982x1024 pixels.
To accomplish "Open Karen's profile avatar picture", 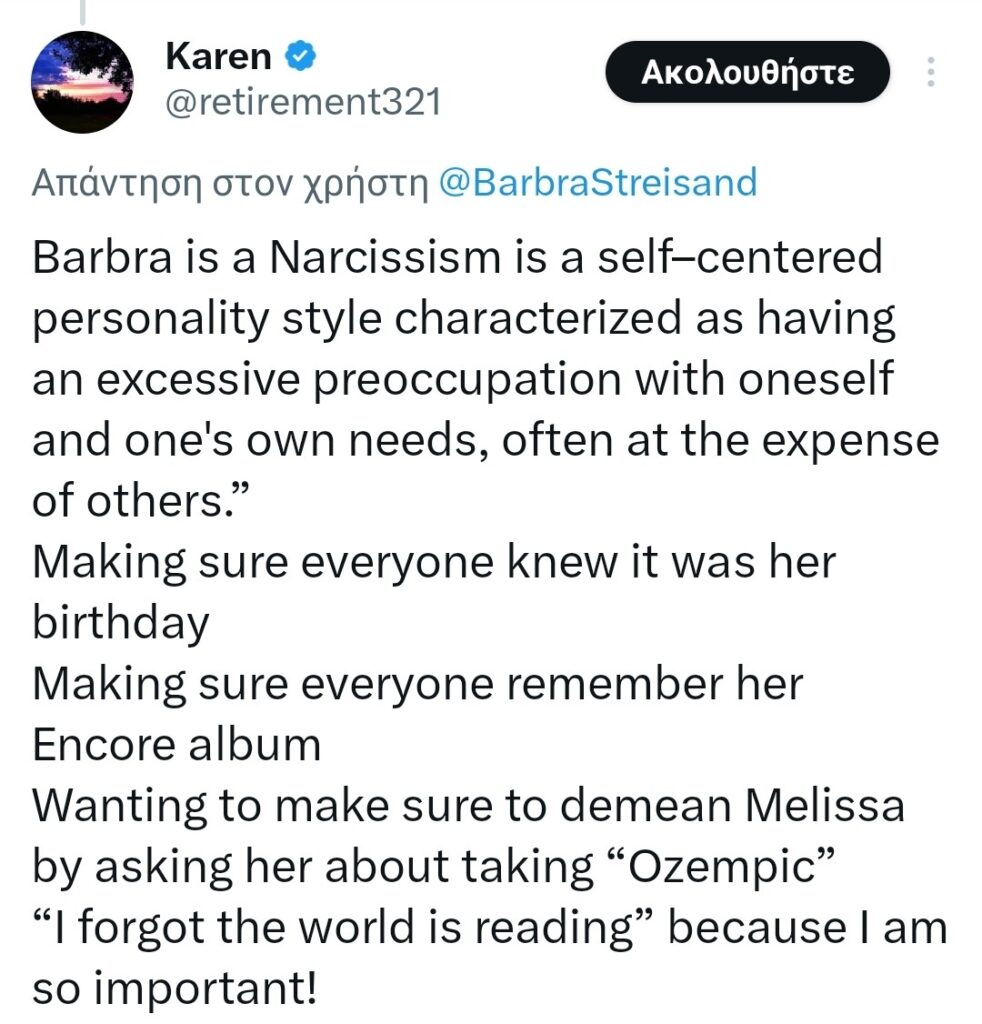I will click(x=83, y=82).
